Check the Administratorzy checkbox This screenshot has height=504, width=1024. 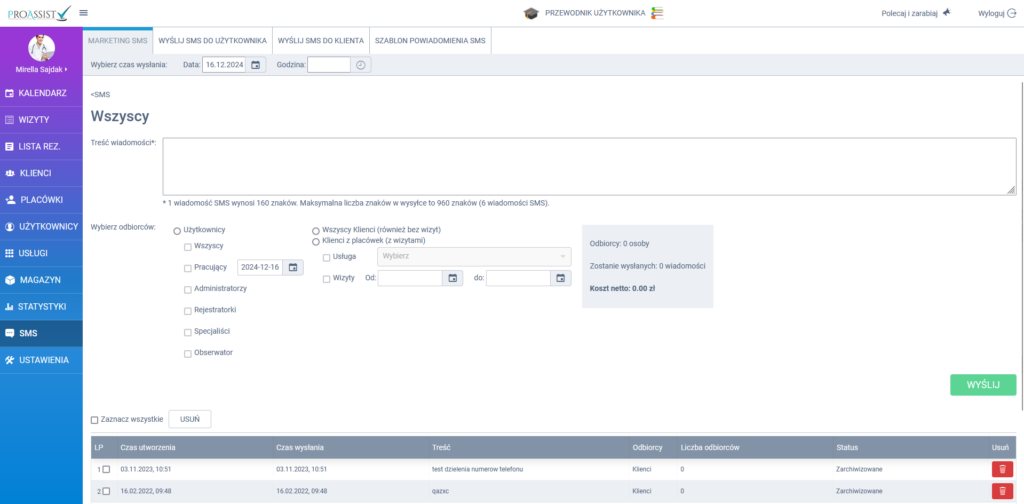(x=188, y=289)
